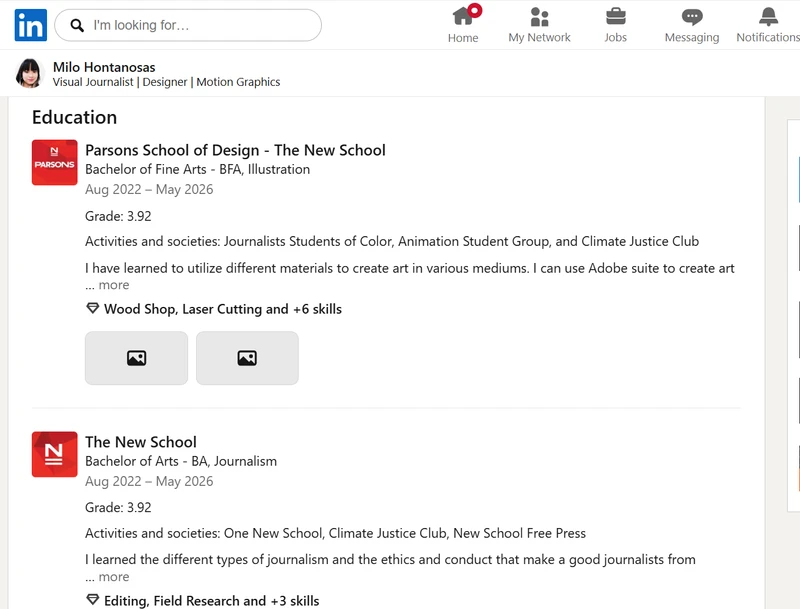Image resolution: width=800 pixels, height=609 pixels.
Task: Focus the "I'm looking for…" search field
Action: (188, 25)
